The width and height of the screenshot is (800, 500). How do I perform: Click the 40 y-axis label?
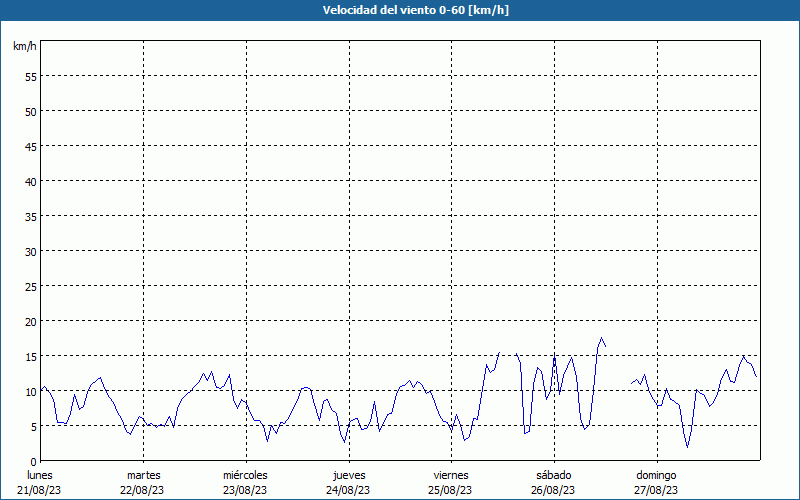coord(31,182)
